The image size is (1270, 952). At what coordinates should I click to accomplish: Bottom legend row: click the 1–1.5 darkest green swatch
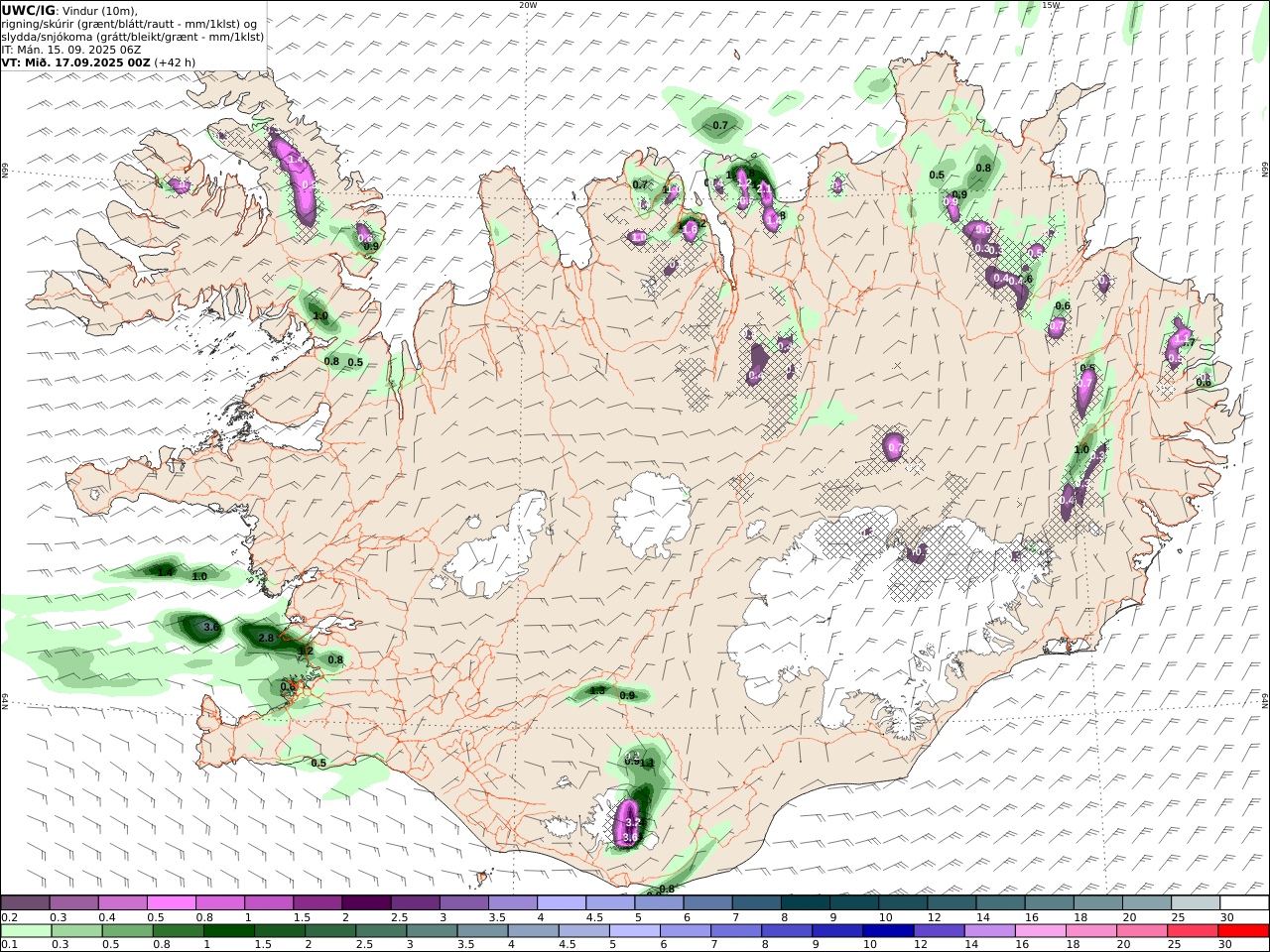coord(230,931)
